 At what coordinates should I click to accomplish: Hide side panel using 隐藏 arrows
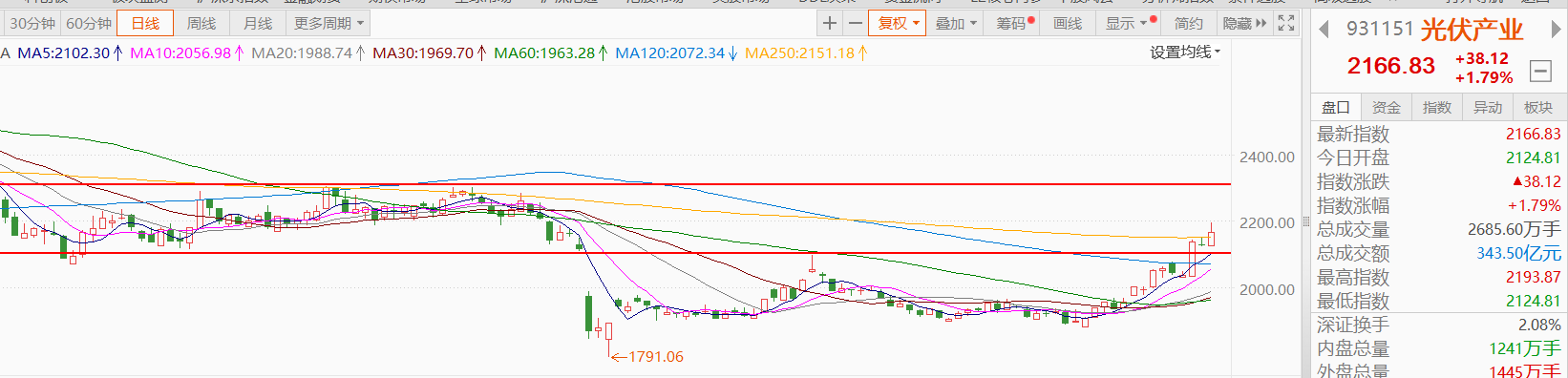point(1244,23)
